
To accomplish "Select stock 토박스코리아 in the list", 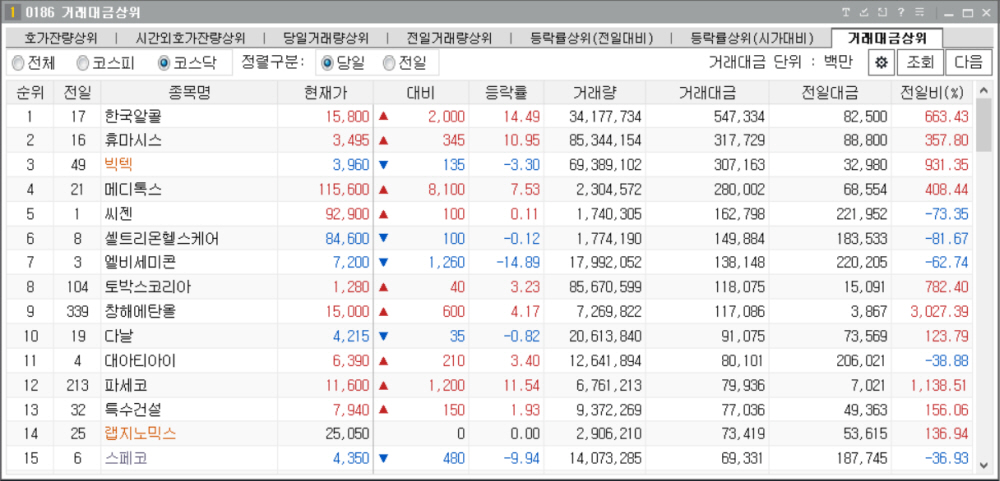I will [148, 287].
